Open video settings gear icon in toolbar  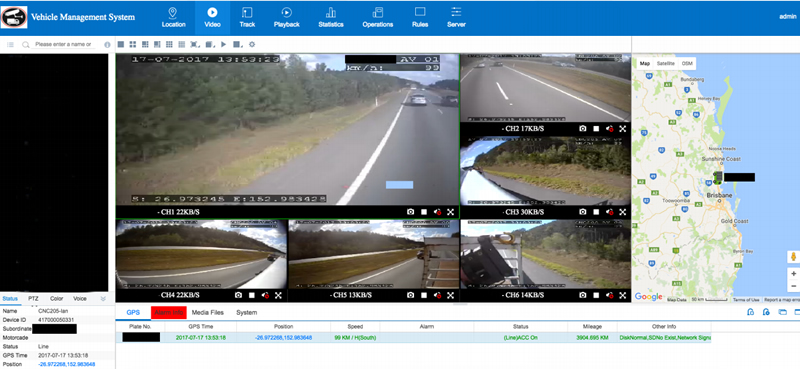click(x=252, y=44)
